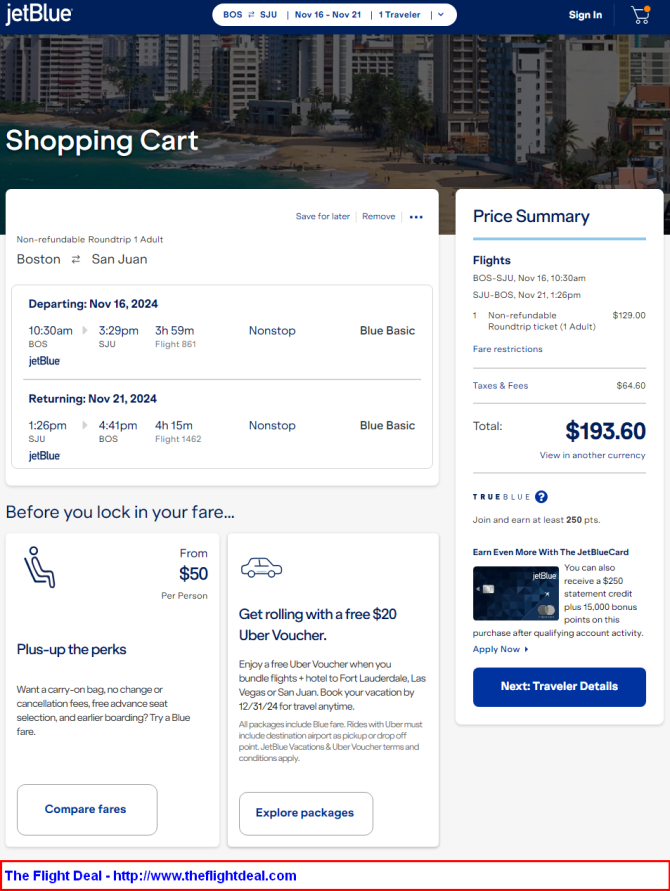Click the Apply Now arrow link
Image resolution: width=670 pixels, height=891 pixels.
coord(501,649)
